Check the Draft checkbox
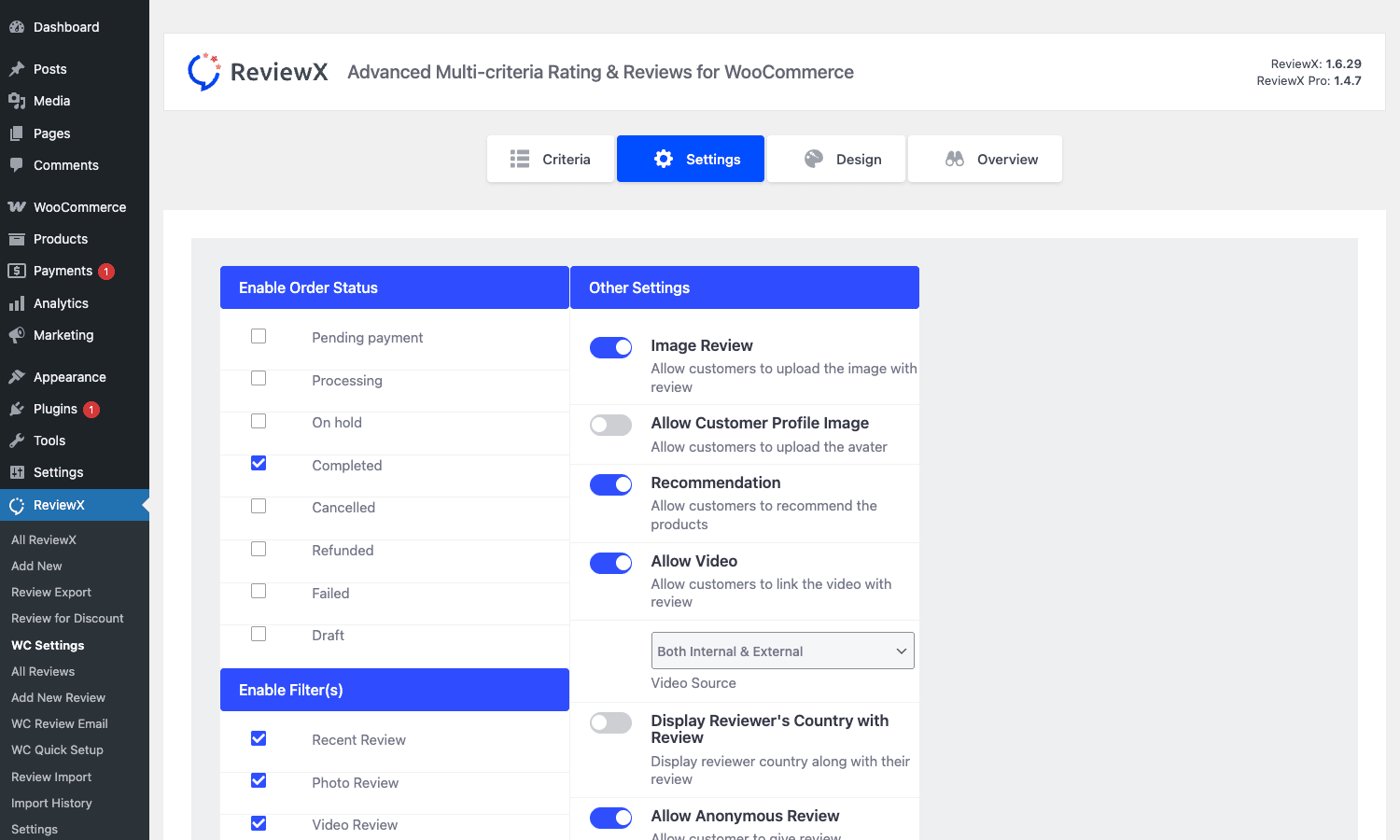 click(x=259, y=634)
